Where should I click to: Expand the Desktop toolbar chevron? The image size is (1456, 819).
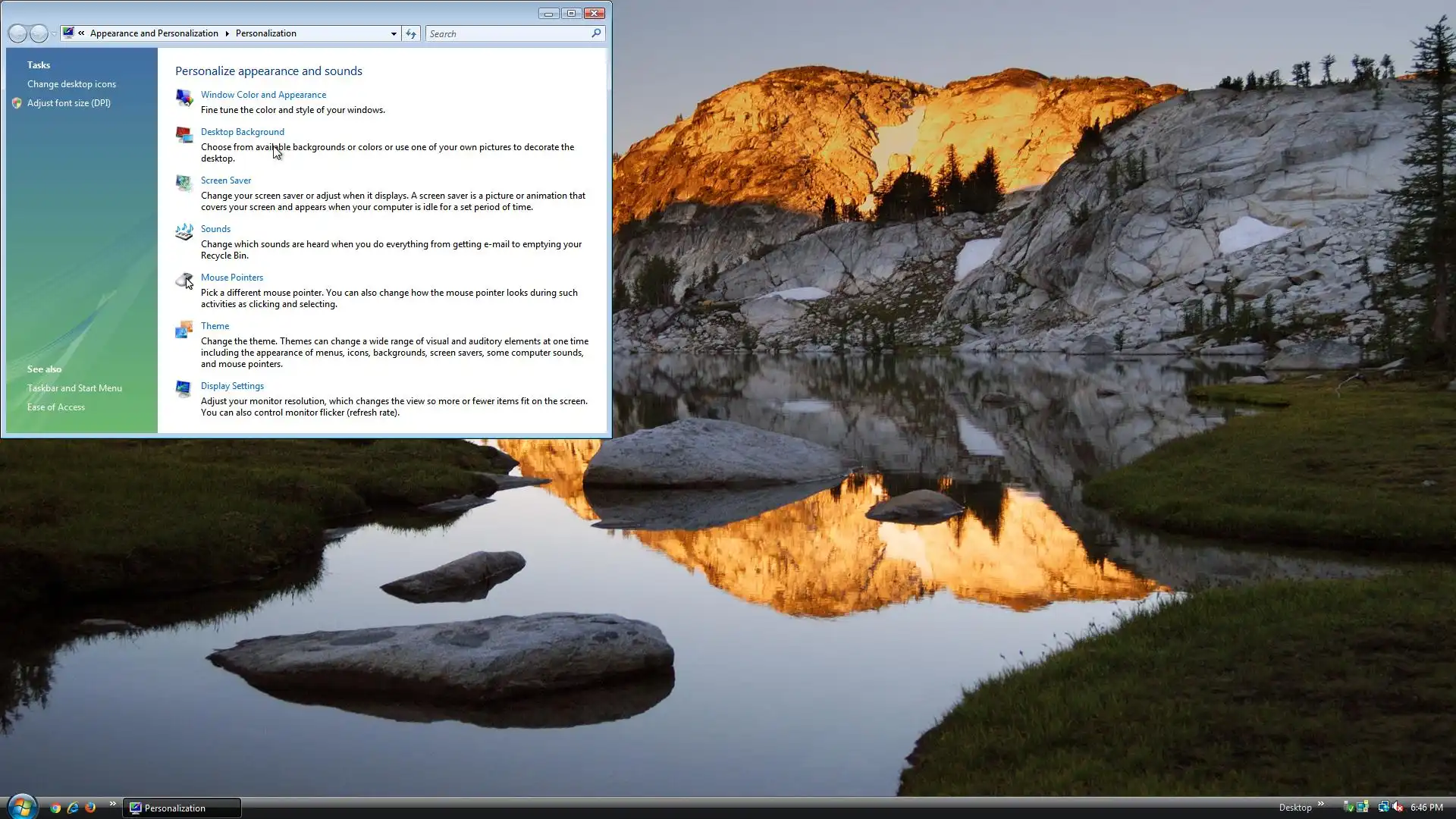[1320, 804]
